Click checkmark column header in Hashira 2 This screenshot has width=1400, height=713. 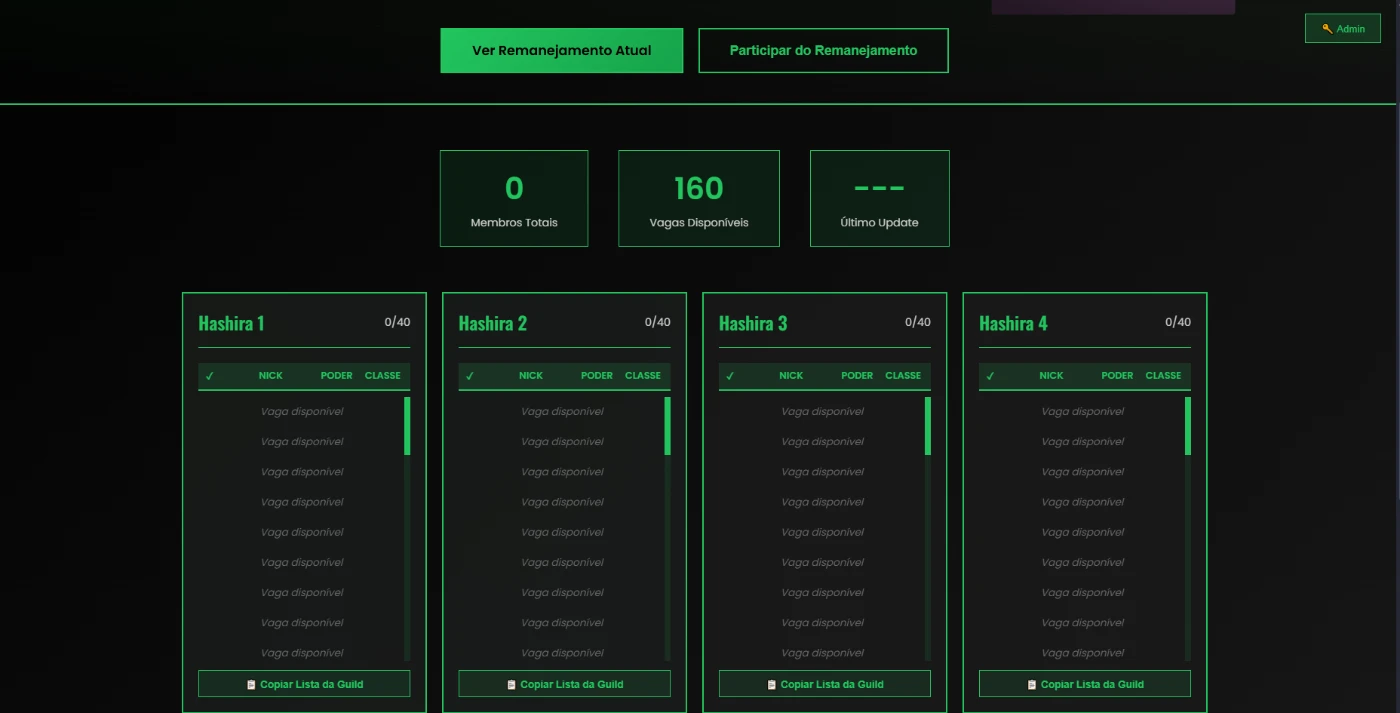470,376
